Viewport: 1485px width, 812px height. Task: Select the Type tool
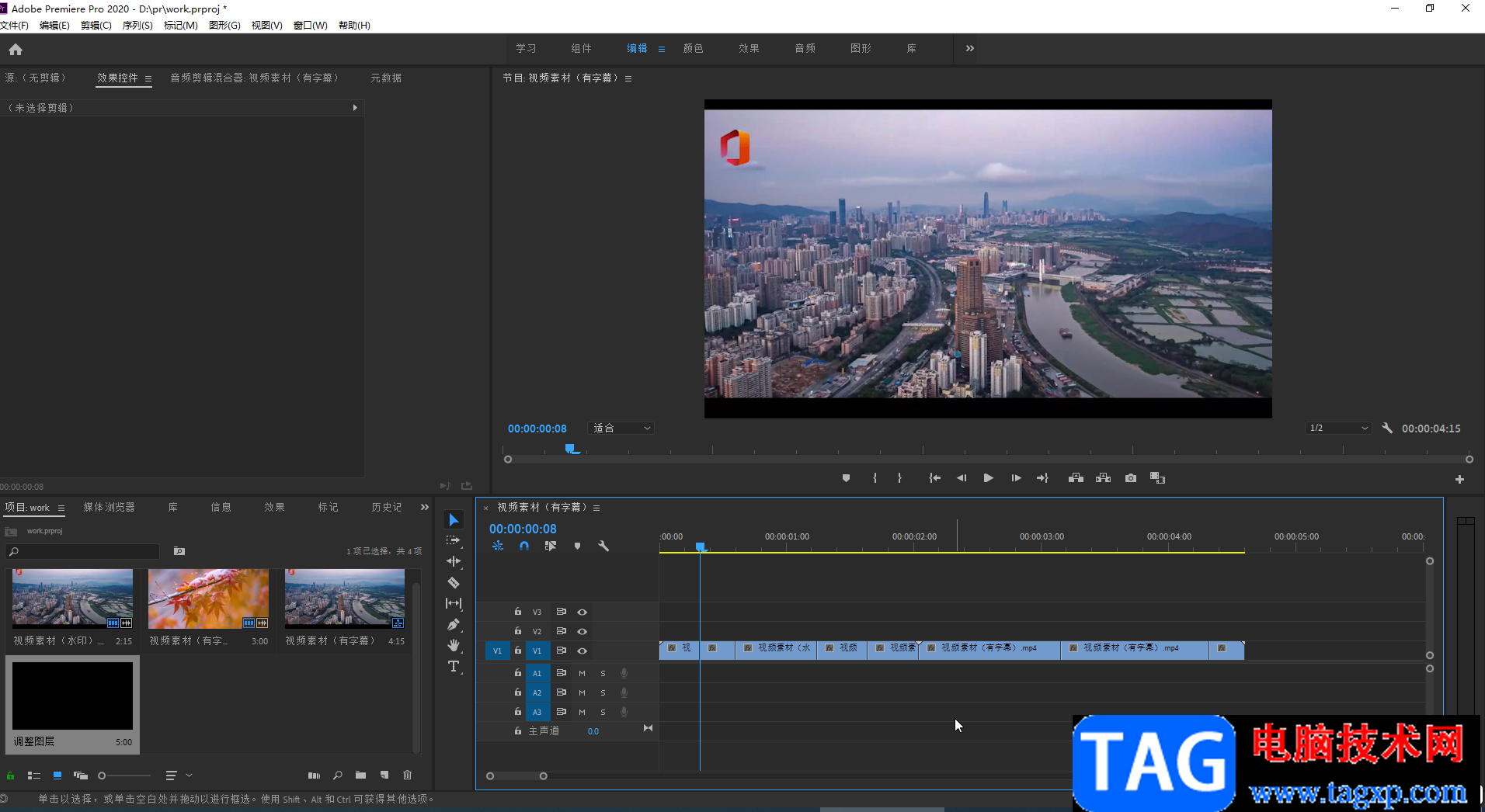click(454, 666)
